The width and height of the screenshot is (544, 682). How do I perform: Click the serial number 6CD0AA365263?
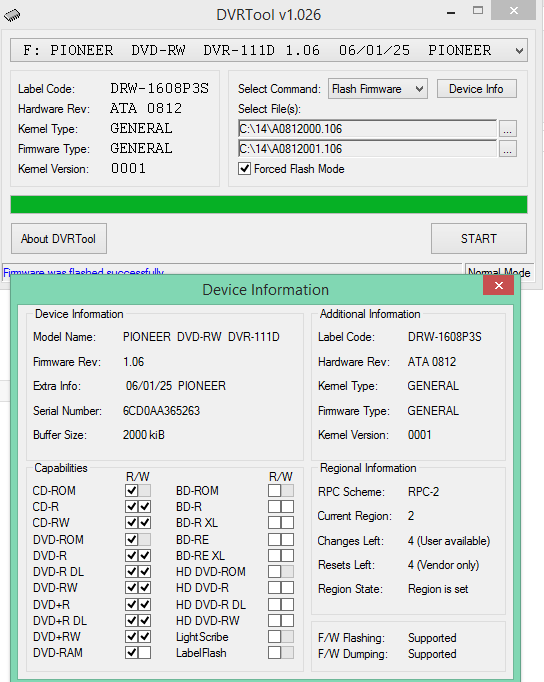[161, 411]
